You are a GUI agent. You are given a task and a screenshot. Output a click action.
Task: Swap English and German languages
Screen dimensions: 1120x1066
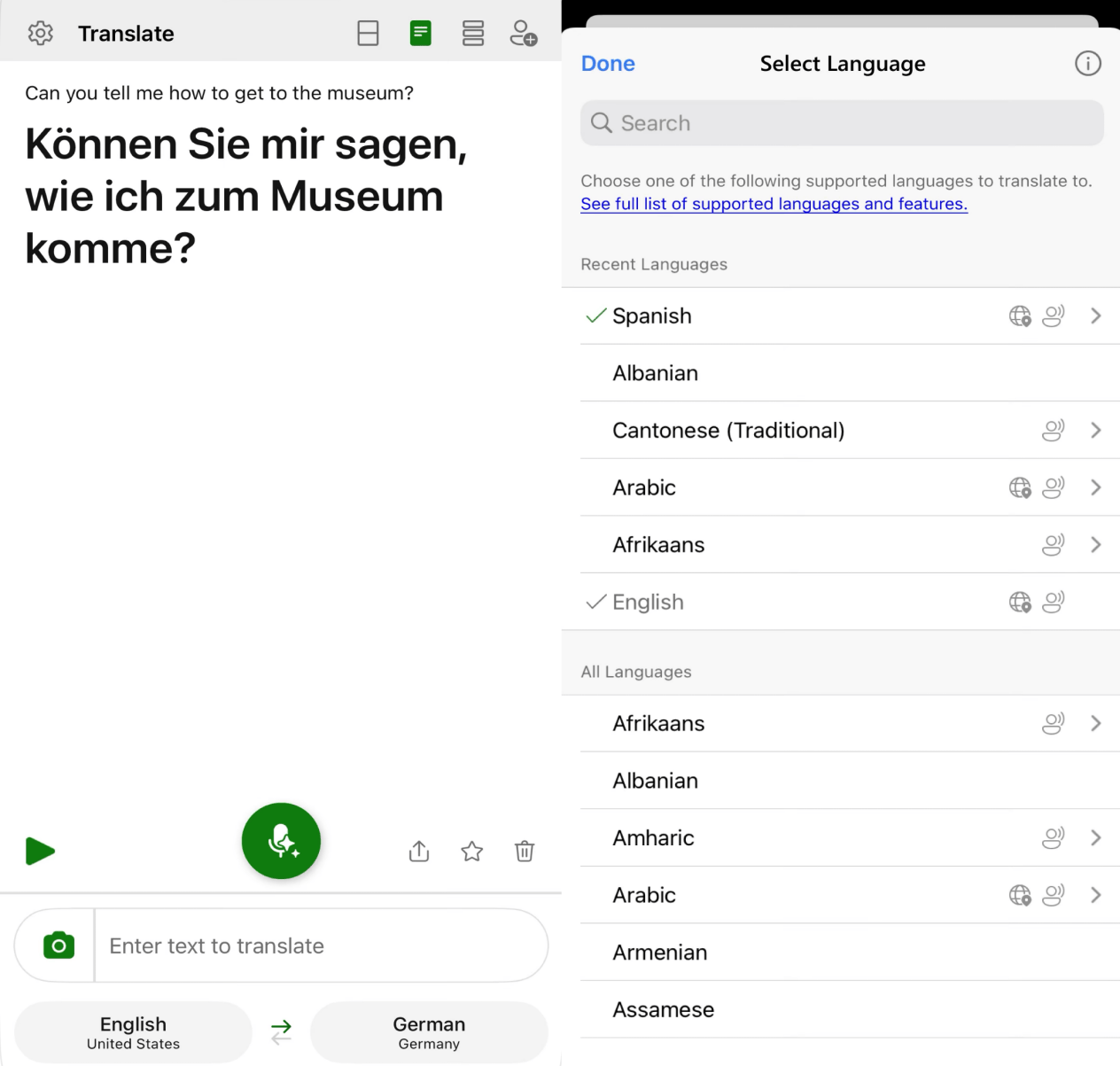(x=281, y=1032)
